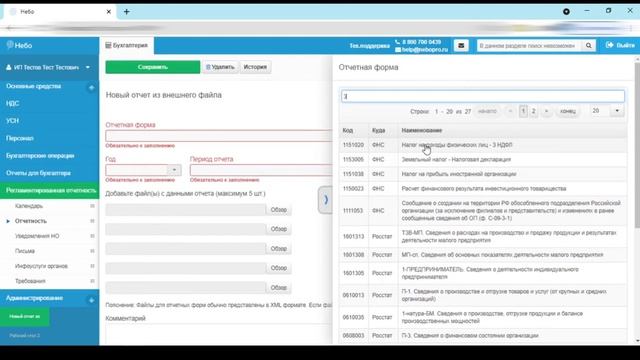
Task: Expand Основные средства plus icon
Action: click(x=91, y=87)
